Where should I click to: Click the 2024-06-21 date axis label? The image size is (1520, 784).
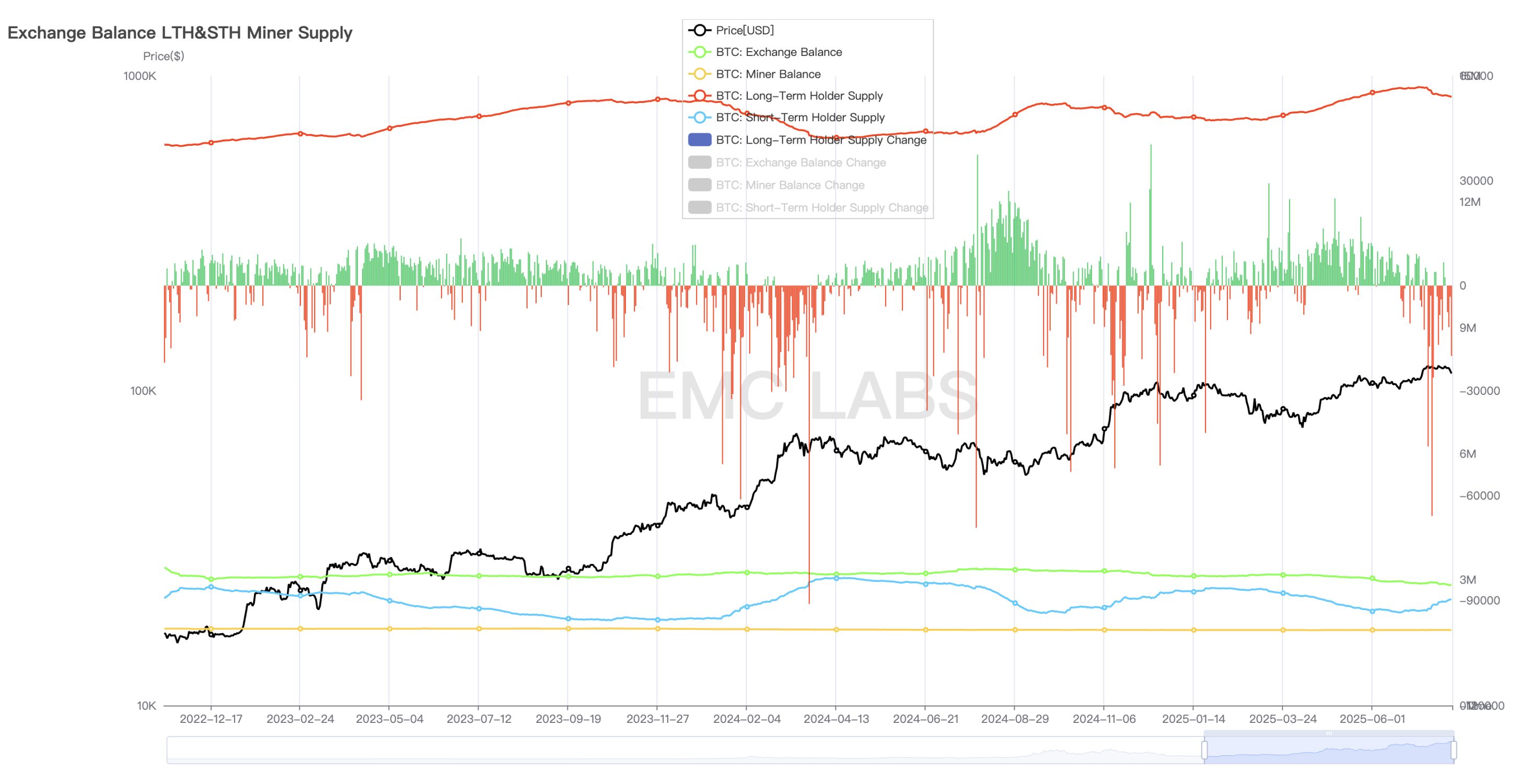[925, 719]
